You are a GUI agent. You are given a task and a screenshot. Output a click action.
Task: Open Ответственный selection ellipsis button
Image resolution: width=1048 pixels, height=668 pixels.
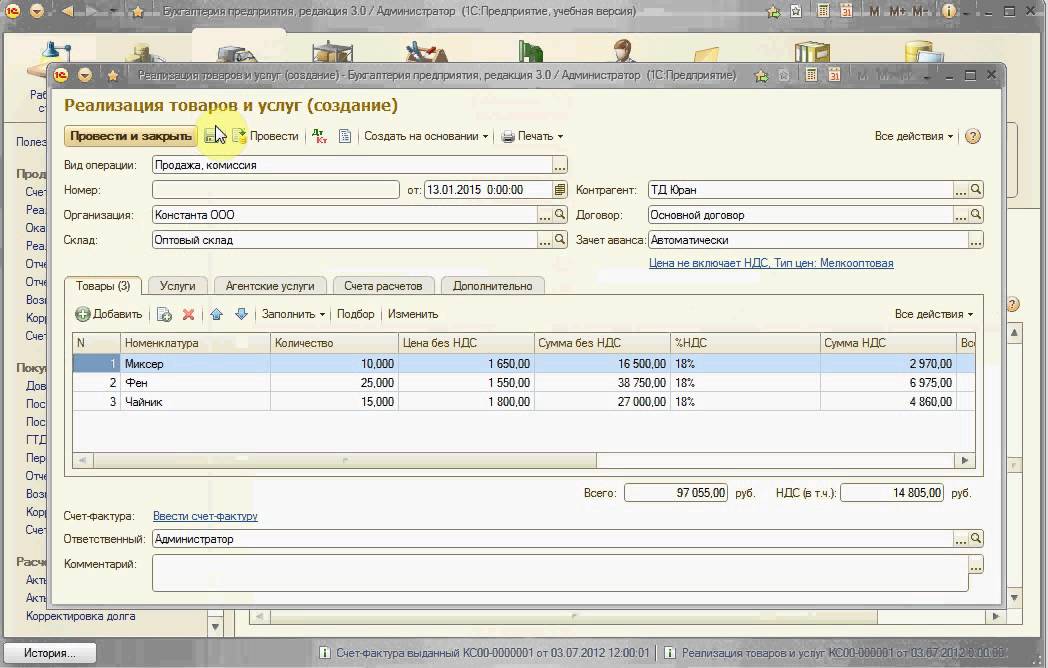coord(960,539)
